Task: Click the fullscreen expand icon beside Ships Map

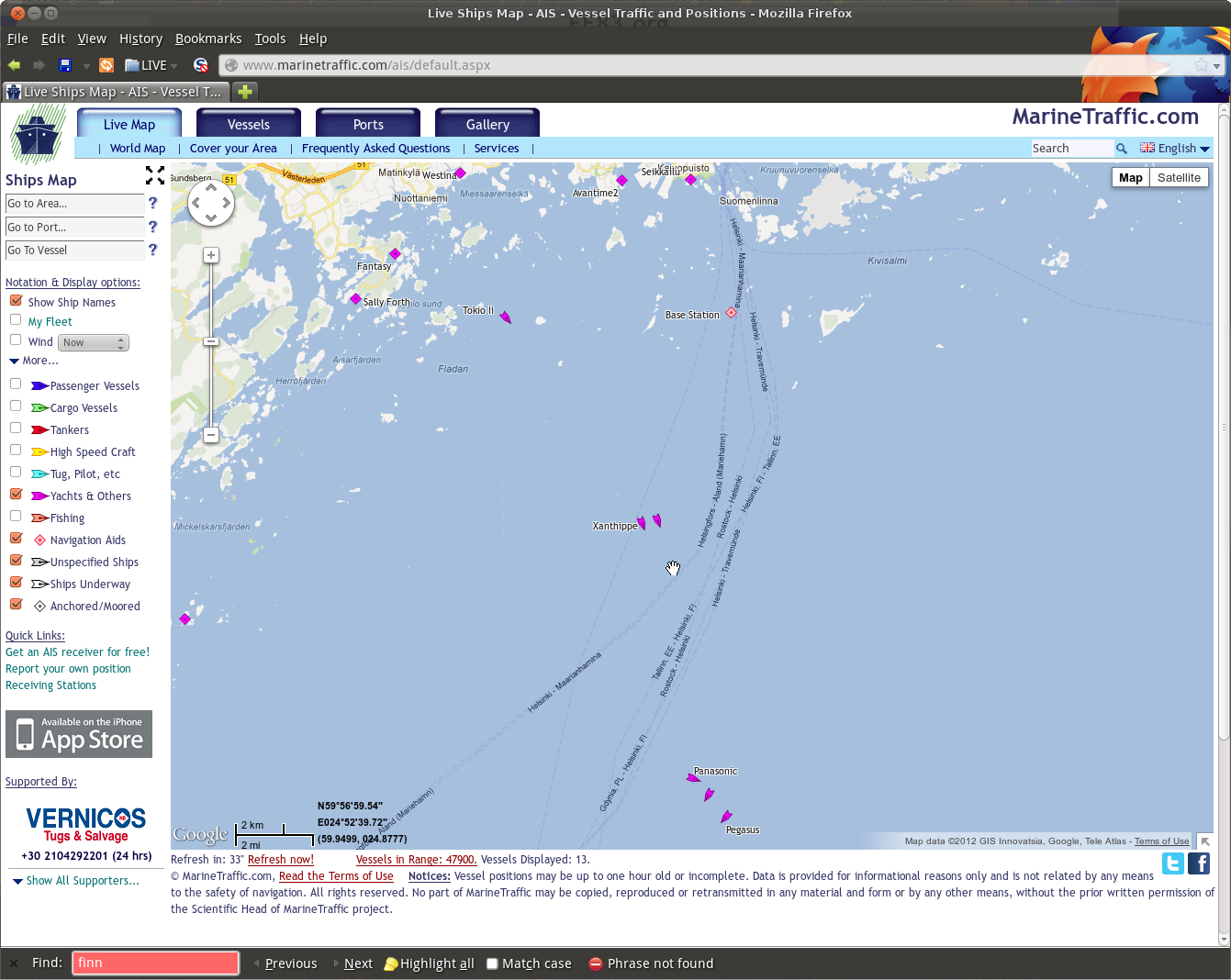Action: [x=155, y=175]
